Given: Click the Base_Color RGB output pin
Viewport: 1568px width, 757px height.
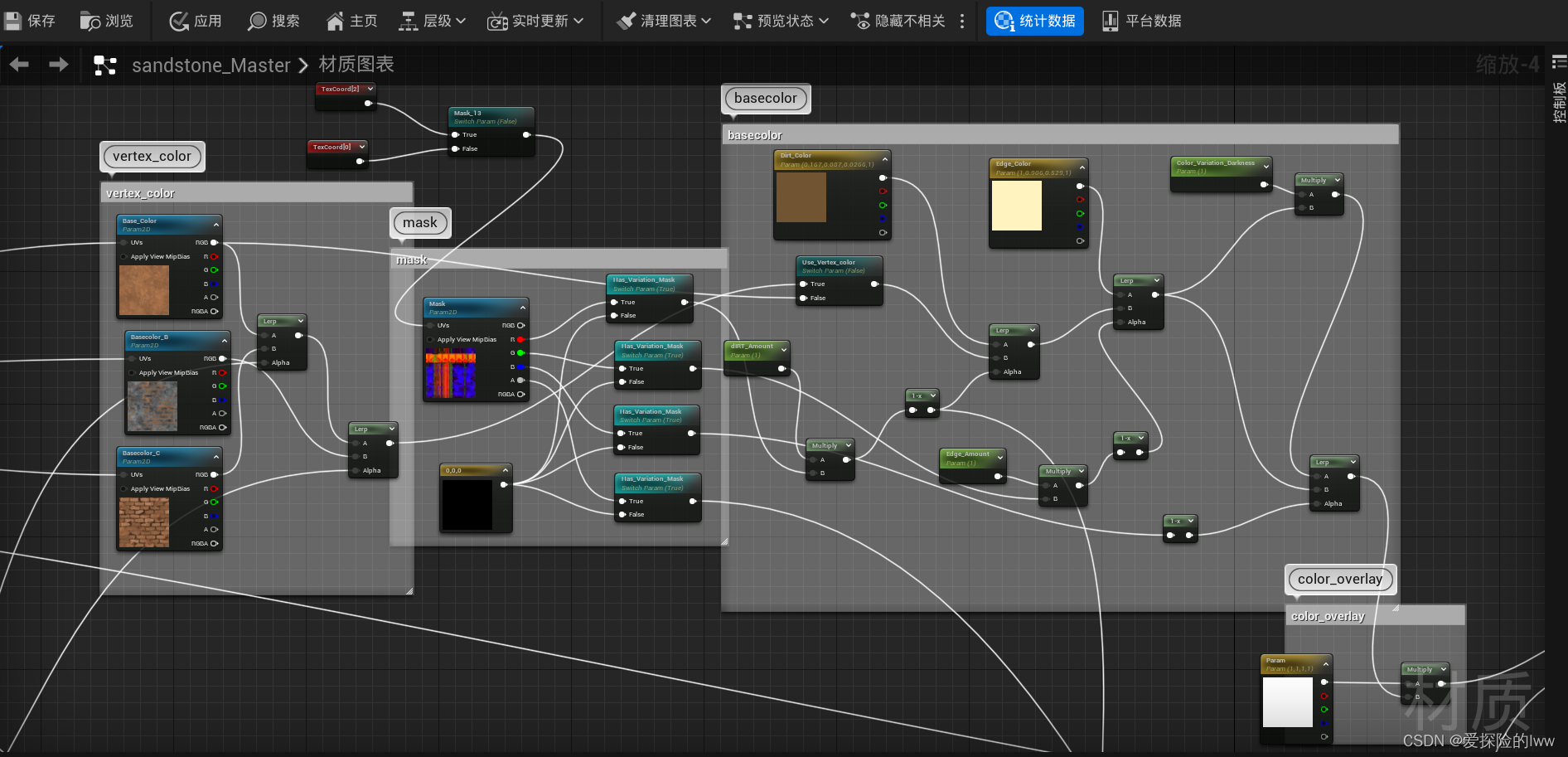Looking at the screenshot, I should point(215,242).
